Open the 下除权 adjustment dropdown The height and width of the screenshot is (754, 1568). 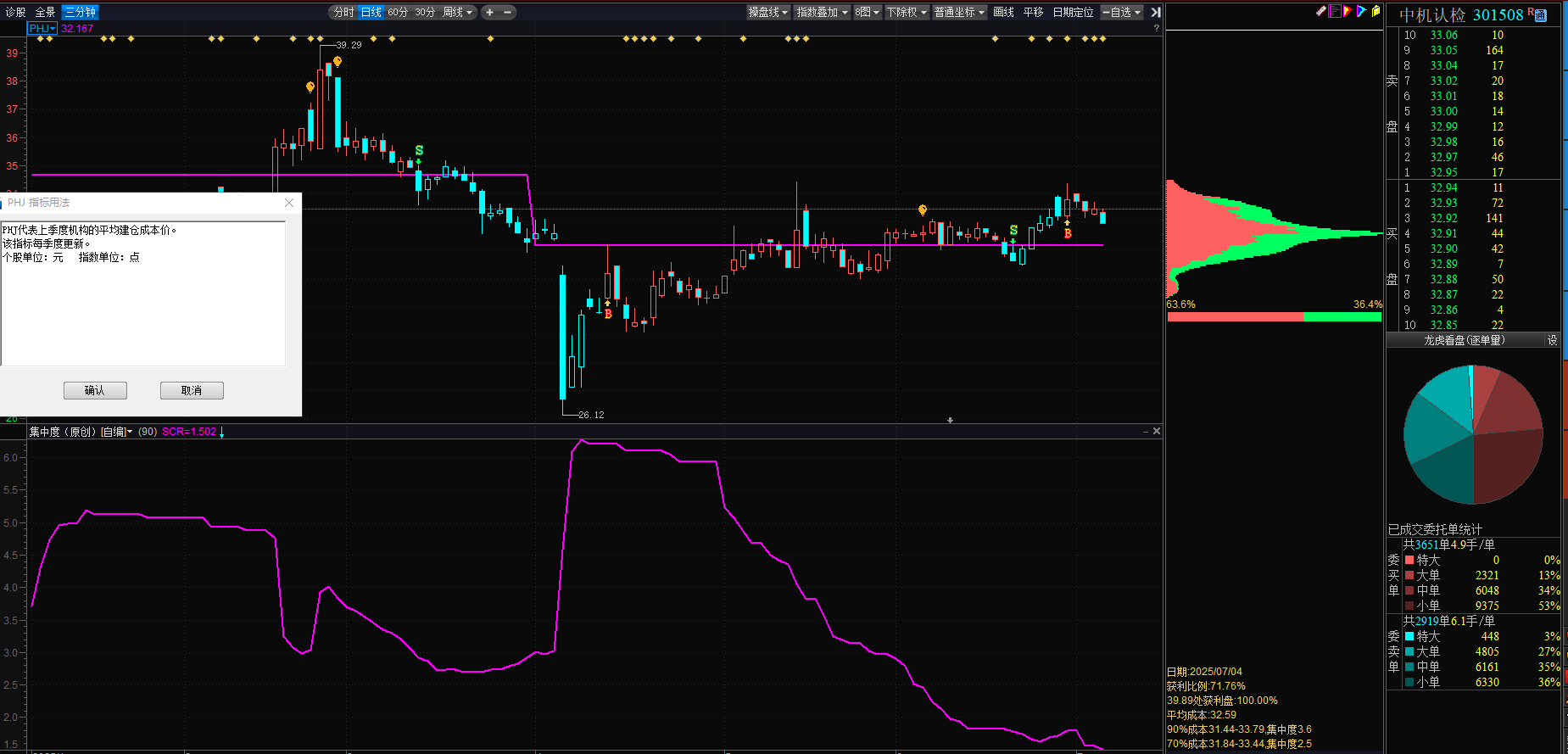[907, 12]
